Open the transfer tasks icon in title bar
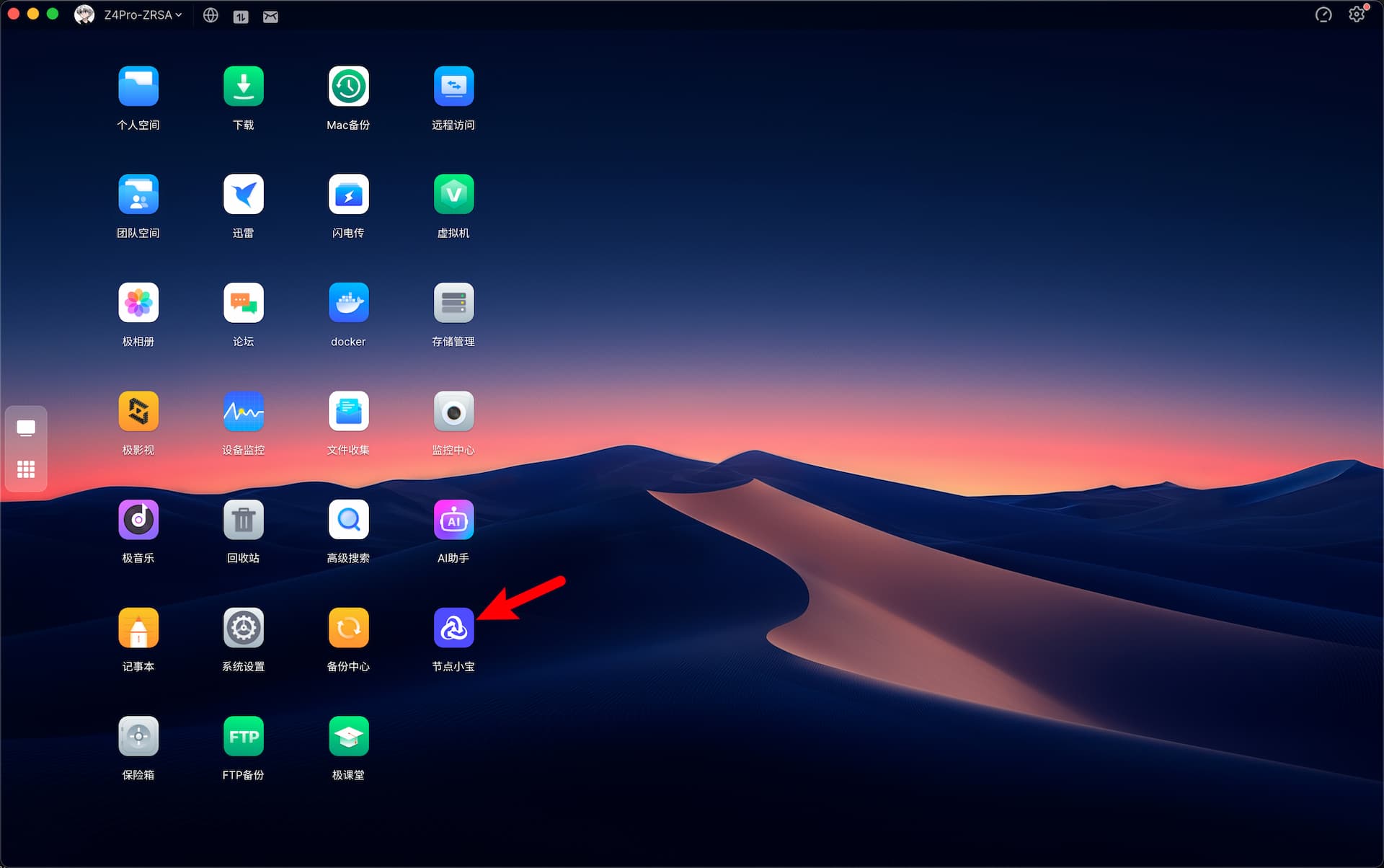 (x=241, y=16)
